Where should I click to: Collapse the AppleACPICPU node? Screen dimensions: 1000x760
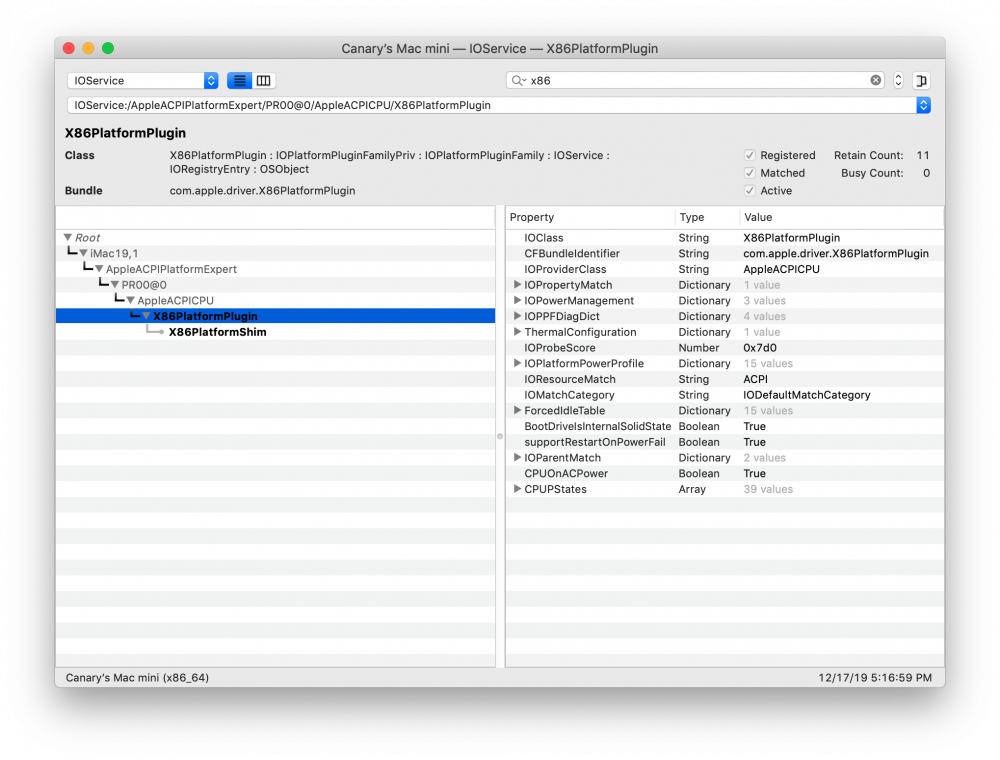[x=130, y=300]
